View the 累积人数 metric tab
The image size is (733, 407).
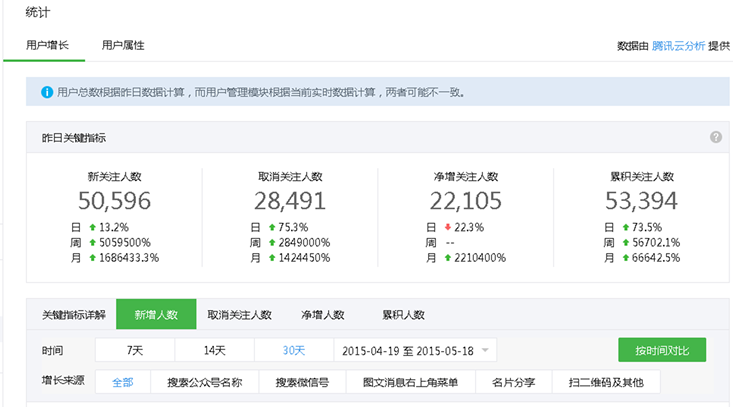(x=403, y=314)
